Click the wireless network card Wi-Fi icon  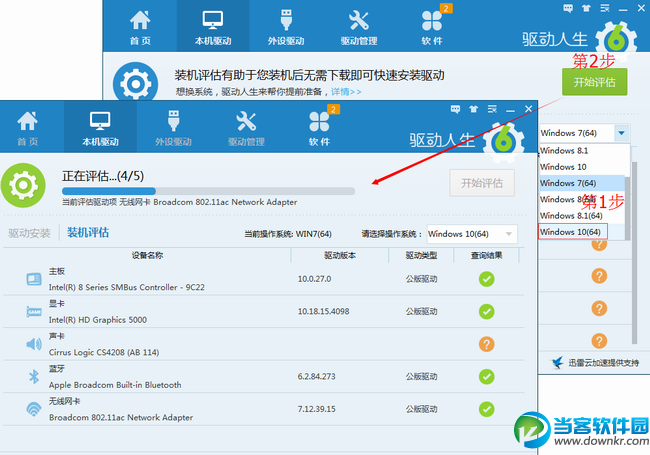click(32, 409)
